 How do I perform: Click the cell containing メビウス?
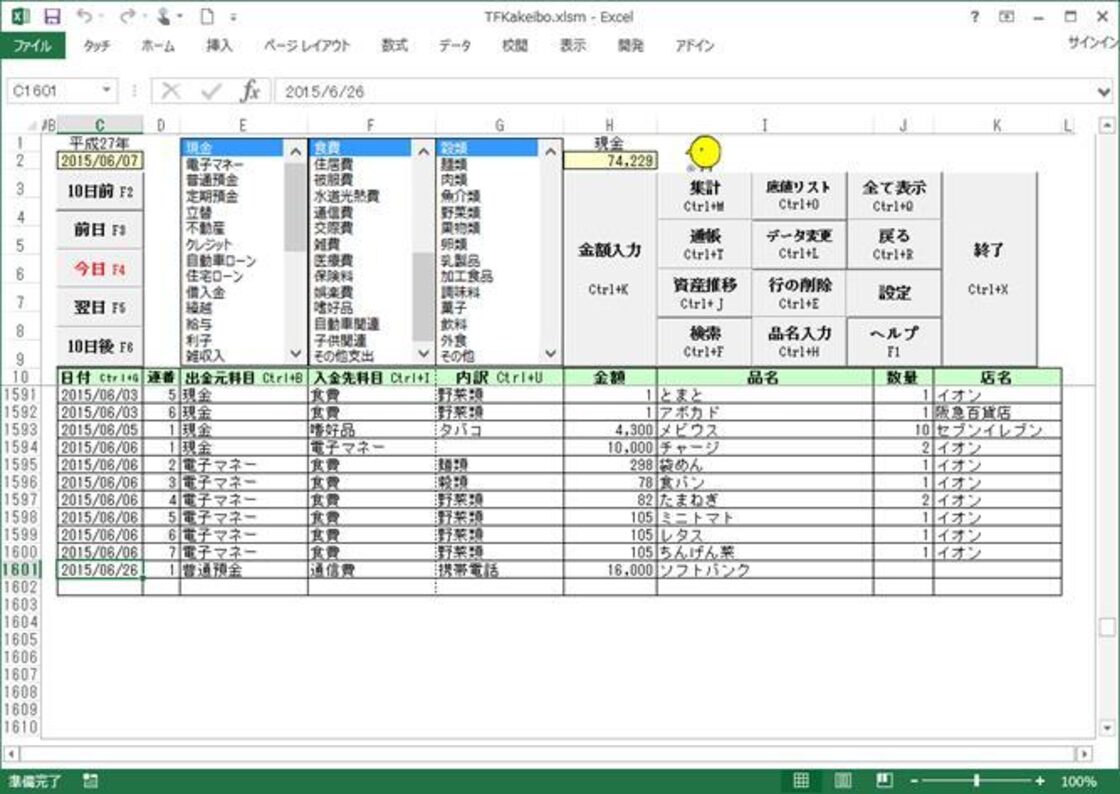764,430
